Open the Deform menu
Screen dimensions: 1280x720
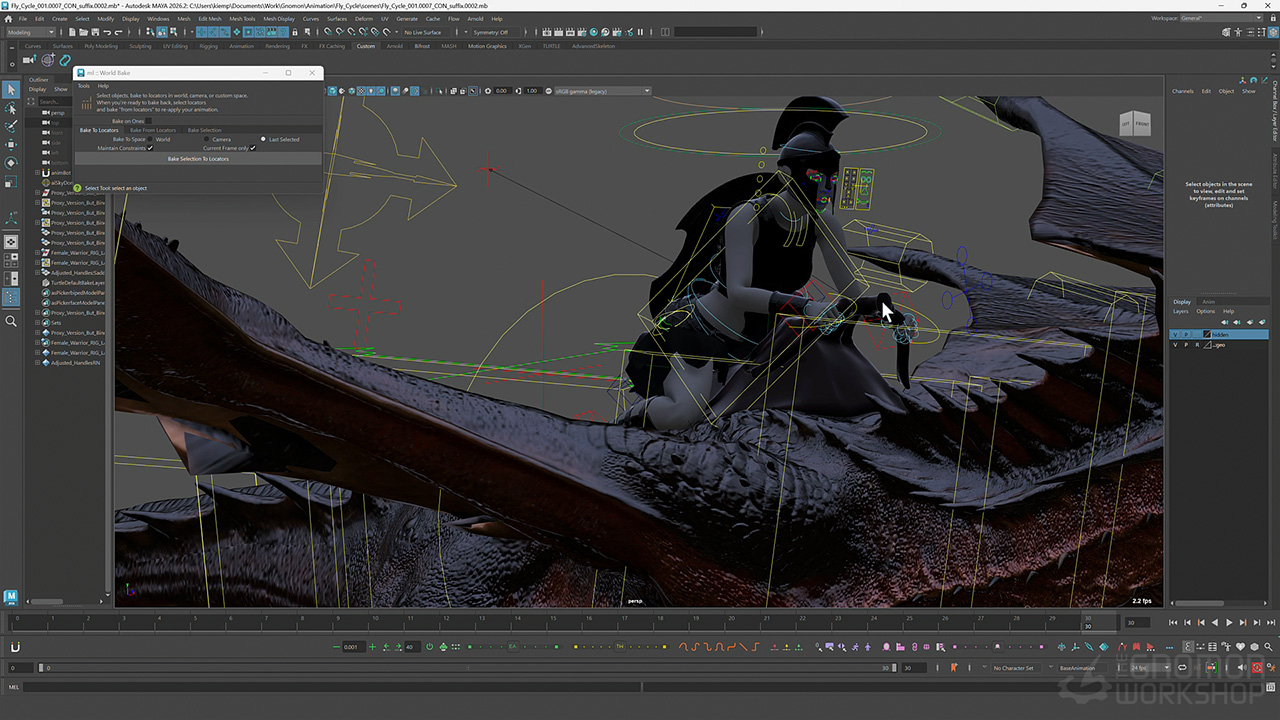pos(363,18)
